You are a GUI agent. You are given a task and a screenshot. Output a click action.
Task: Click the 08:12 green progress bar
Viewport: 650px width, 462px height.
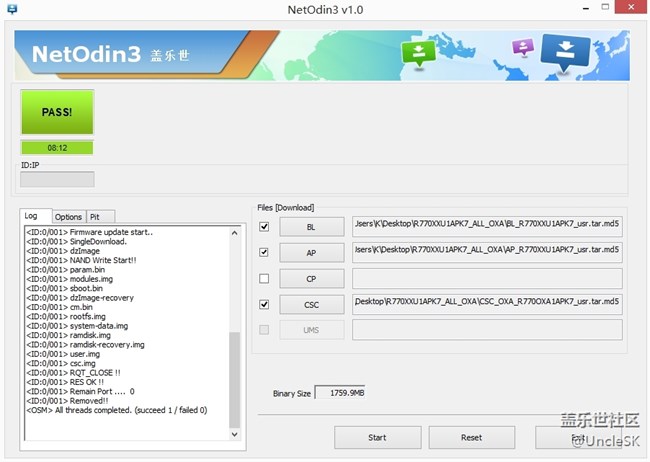pos(57,147)
